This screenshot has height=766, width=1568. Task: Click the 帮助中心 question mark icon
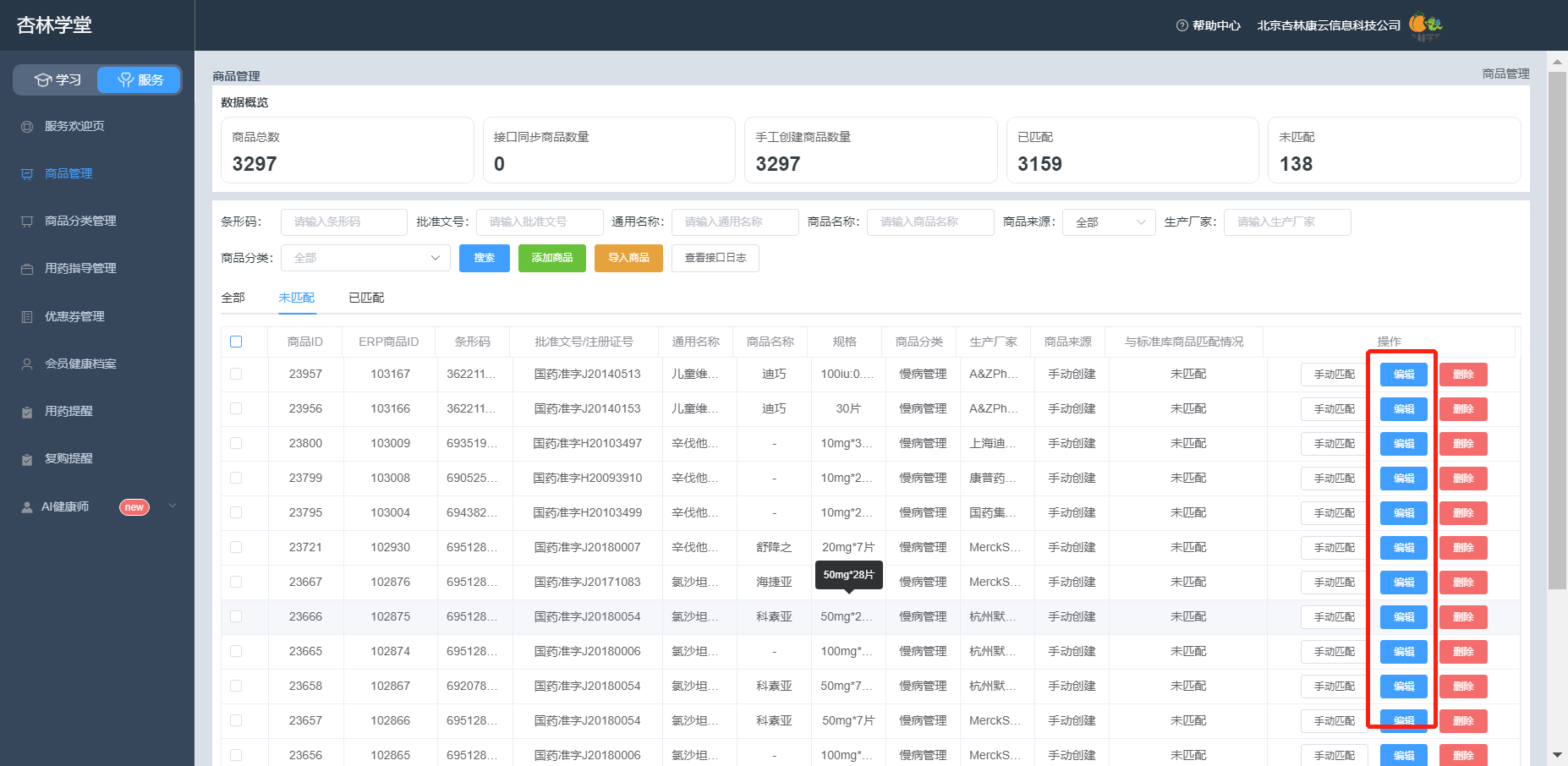pyautogui.click(x=1182, y=25)
